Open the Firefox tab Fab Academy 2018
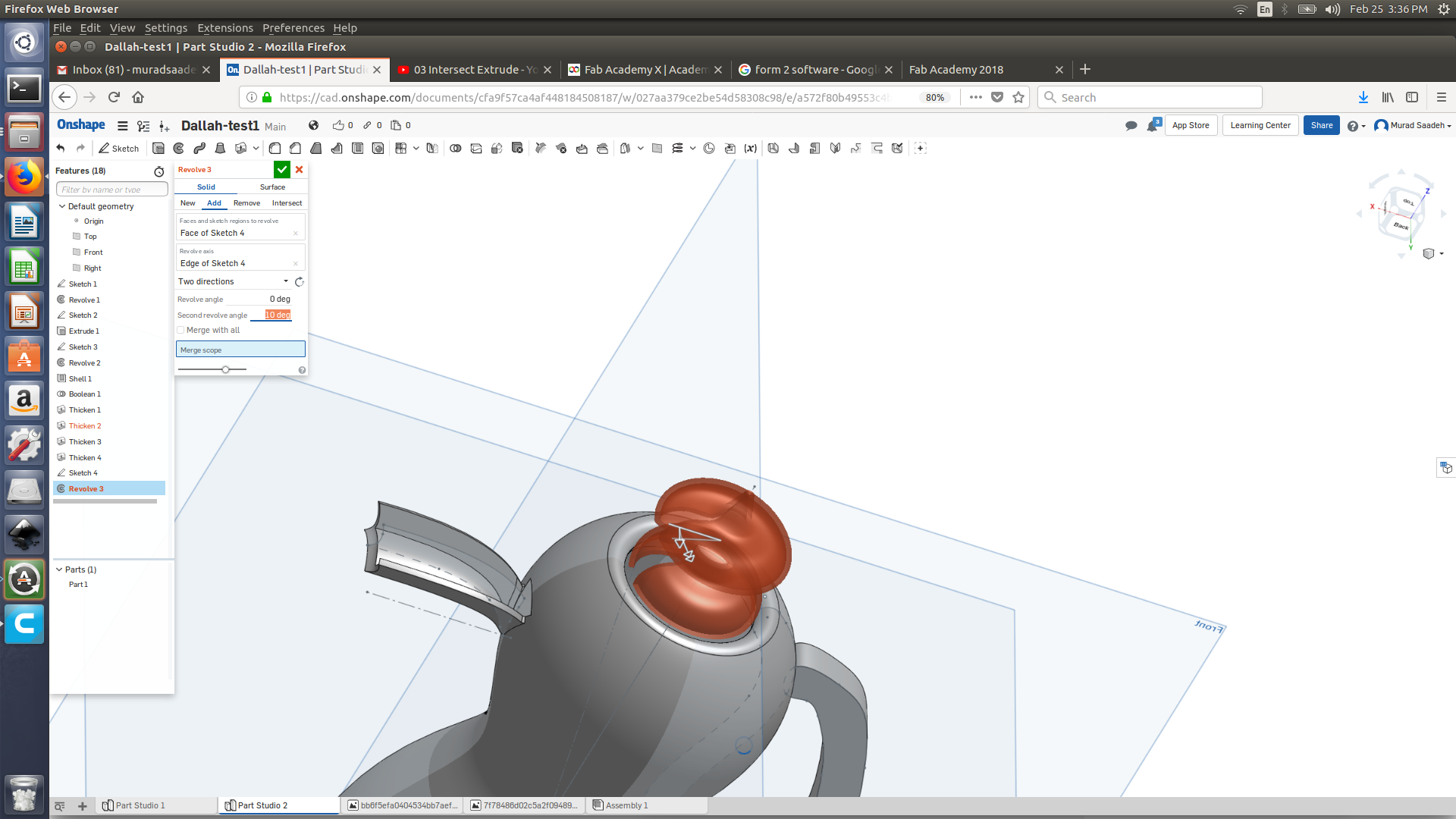 986,70
